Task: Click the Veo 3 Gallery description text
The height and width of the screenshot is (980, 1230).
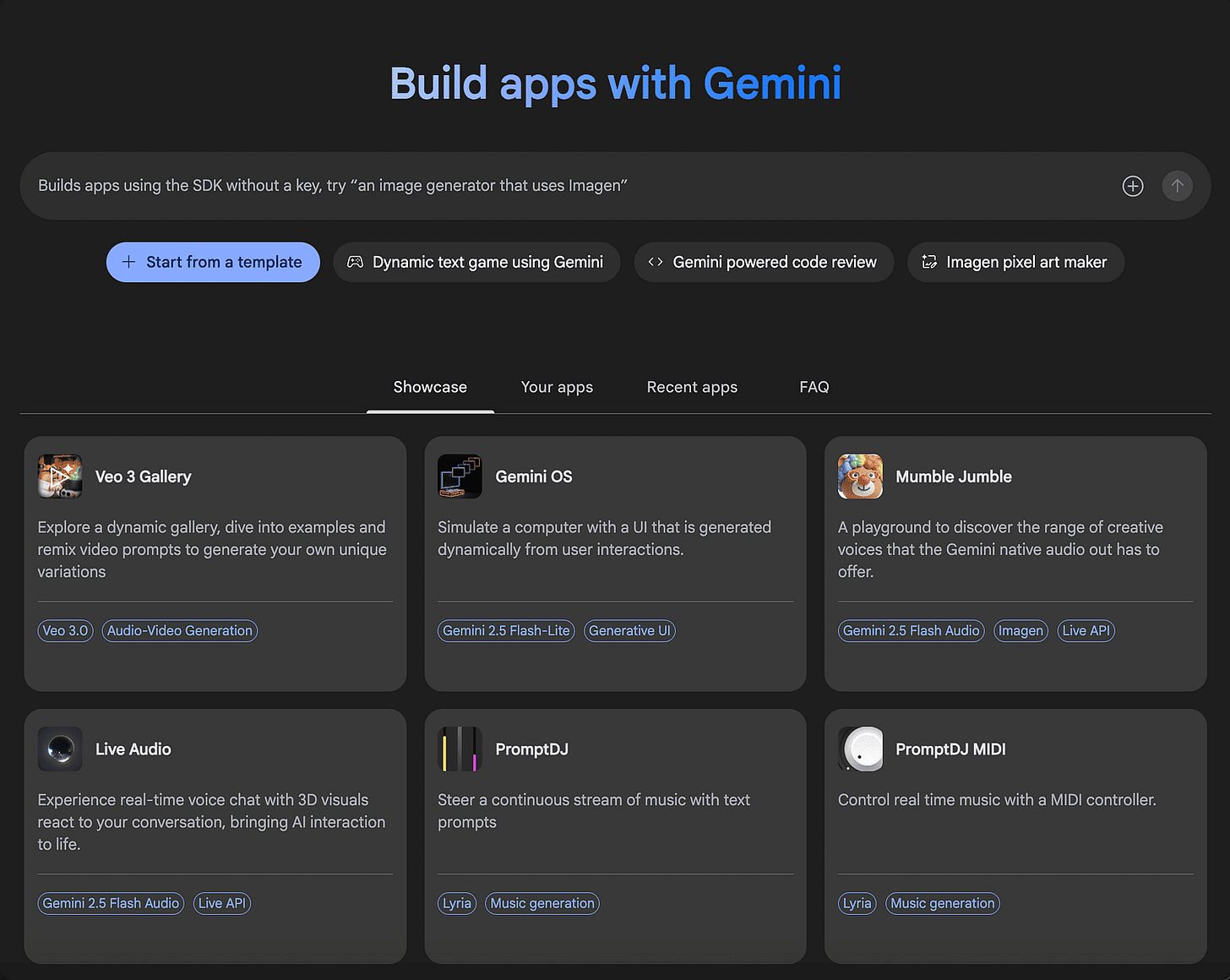Action: (x=212, y=549)
